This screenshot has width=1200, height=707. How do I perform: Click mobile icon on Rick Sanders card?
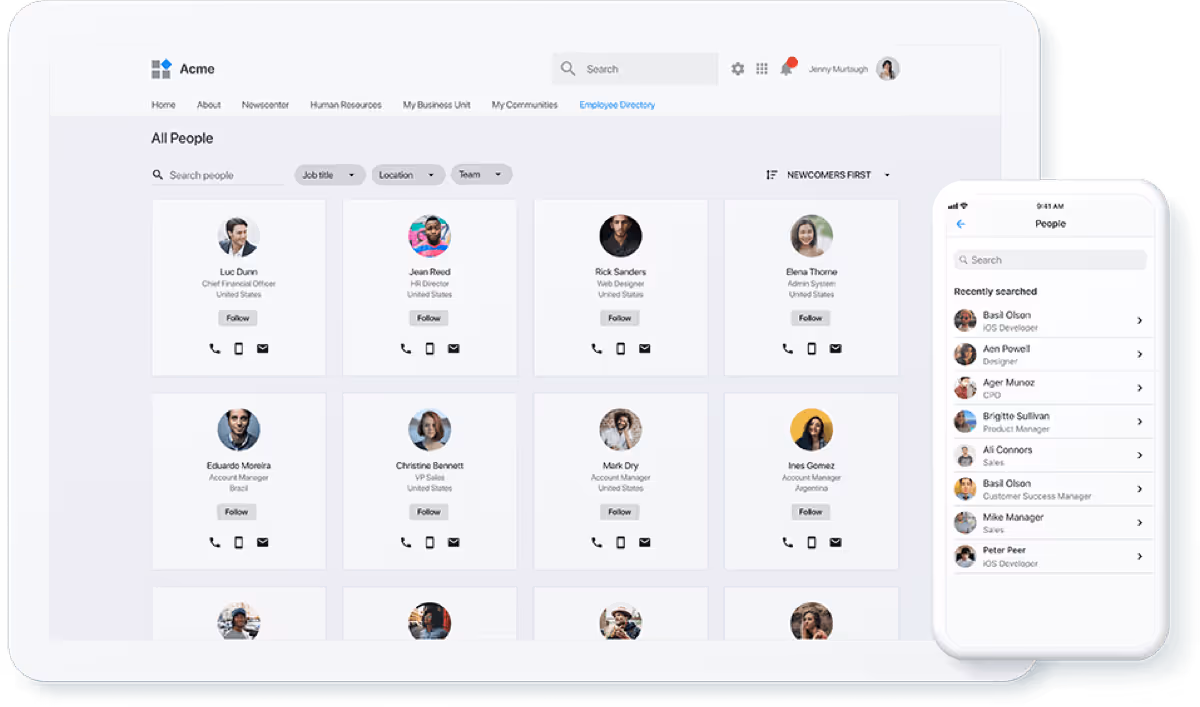621,349
